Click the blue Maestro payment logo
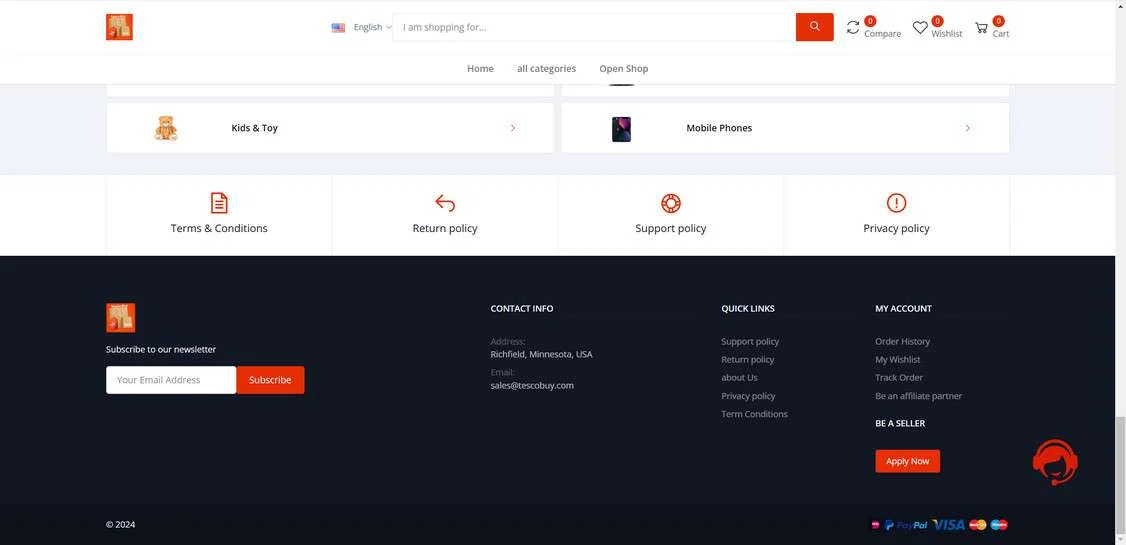Image resolution: width=1126 pixels, height=545 pixels. (999, 525)
